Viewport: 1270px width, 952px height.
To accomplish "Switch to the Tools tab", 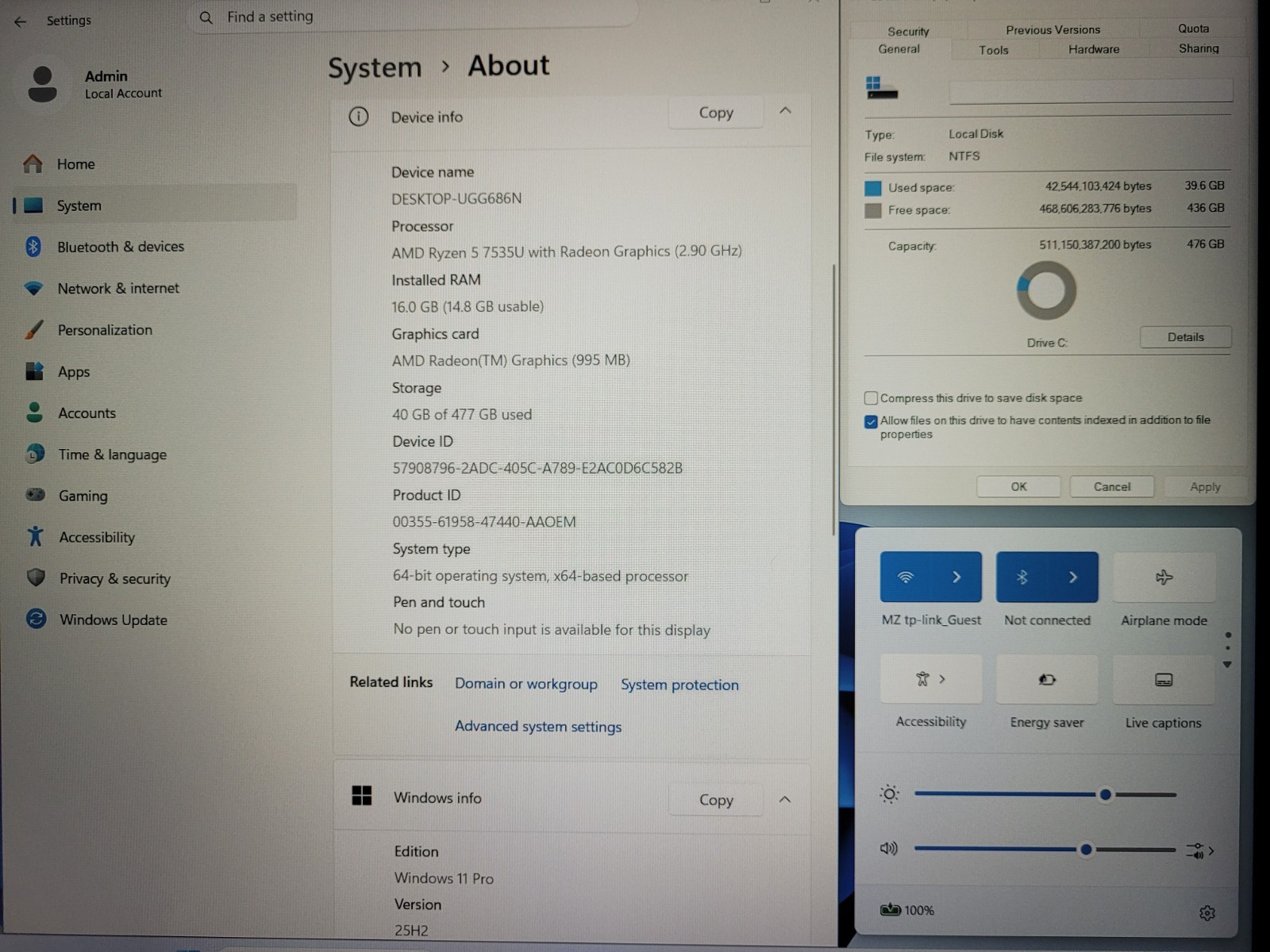I will pyautogui.click(x=994, y=50).
